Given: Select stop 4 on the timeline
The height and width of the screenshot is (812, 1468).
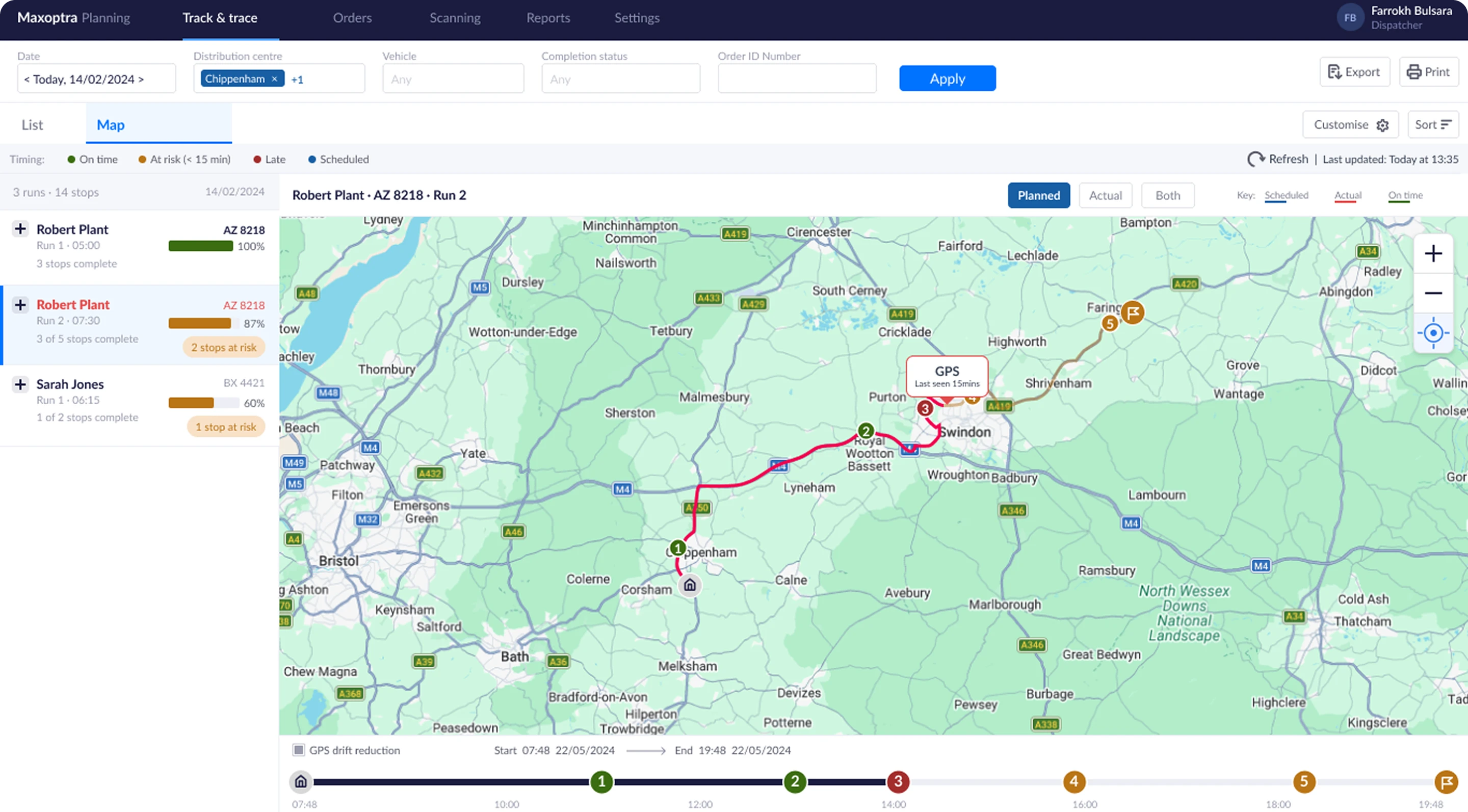Looking at the screenshot, I should tap(1074, 782).
